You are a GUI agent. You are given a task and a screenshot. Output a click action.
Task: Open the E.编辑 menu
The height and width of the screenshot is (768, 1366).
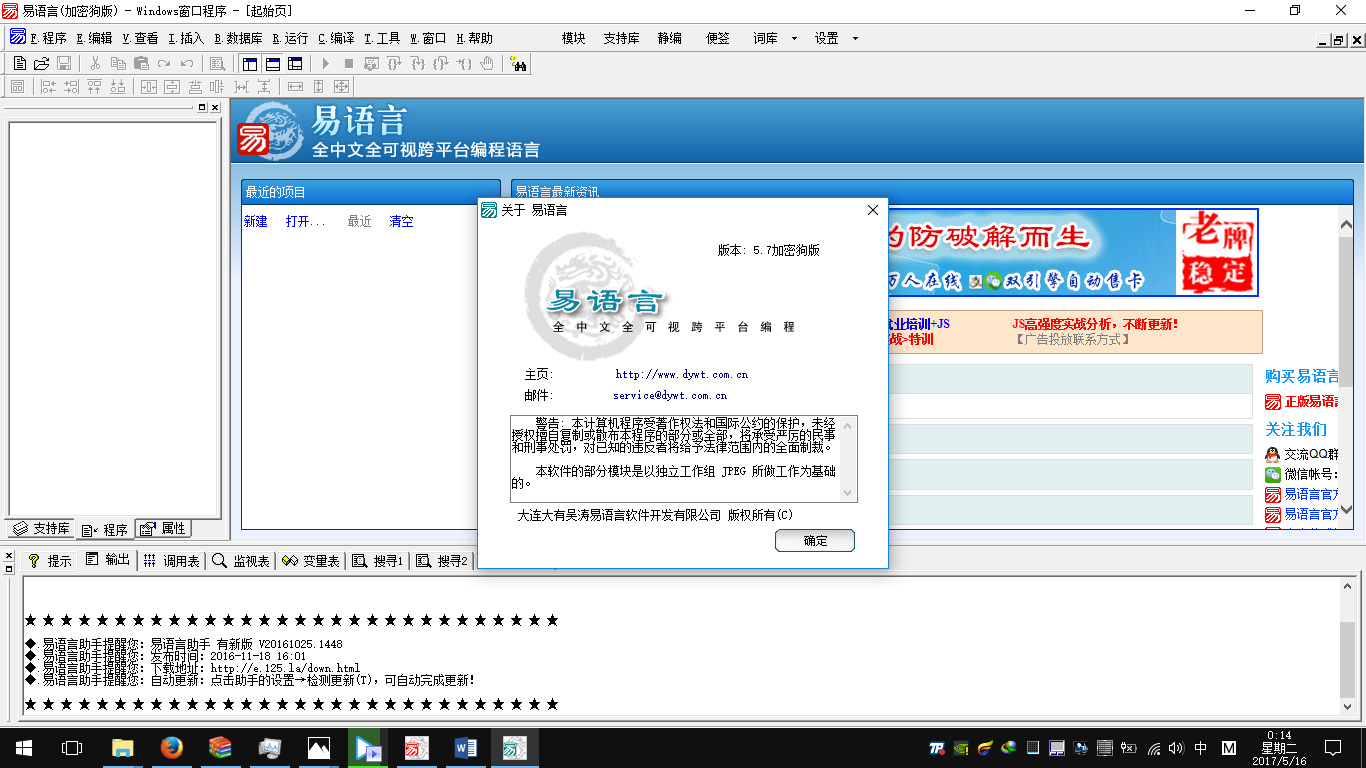click(95, 38)
